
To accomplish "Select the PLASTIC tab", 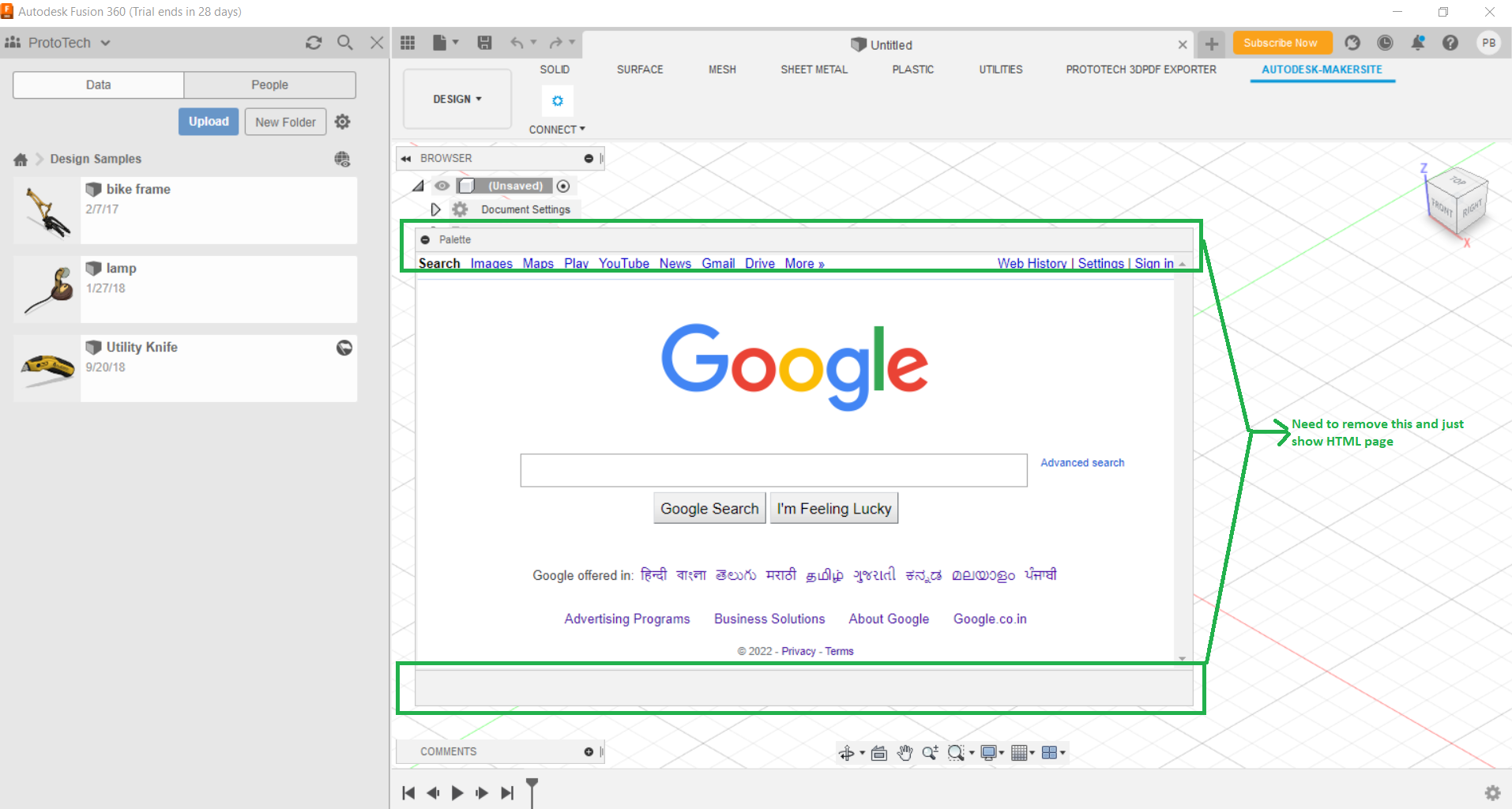I will click(913, 70).
